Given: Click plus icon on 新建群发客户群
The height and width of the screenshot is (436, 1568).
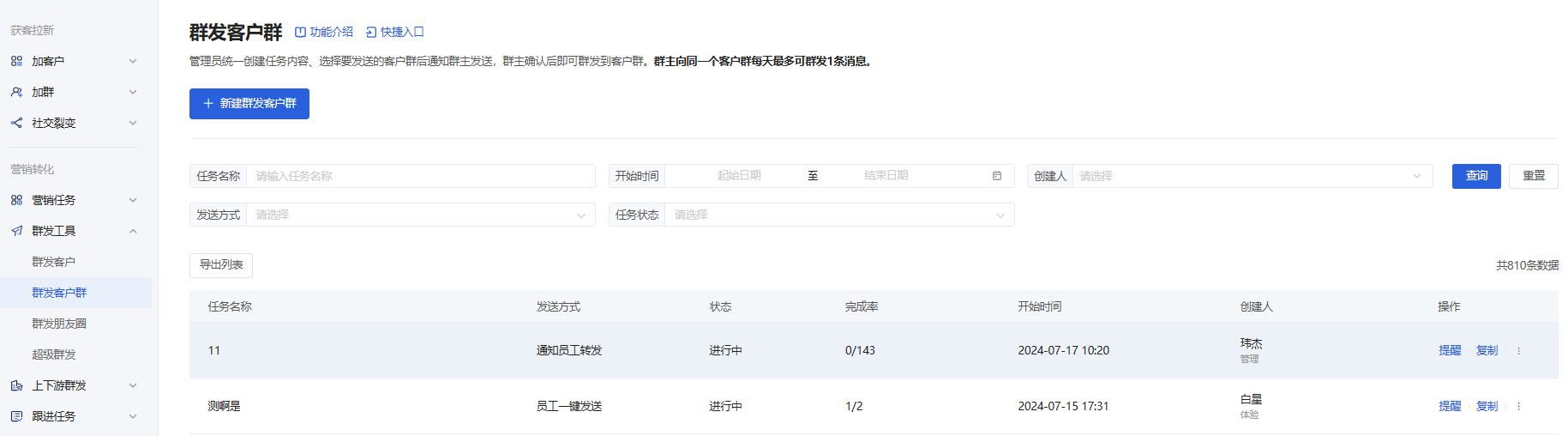Looking at the screenshot, I should [x=208, y=103].
